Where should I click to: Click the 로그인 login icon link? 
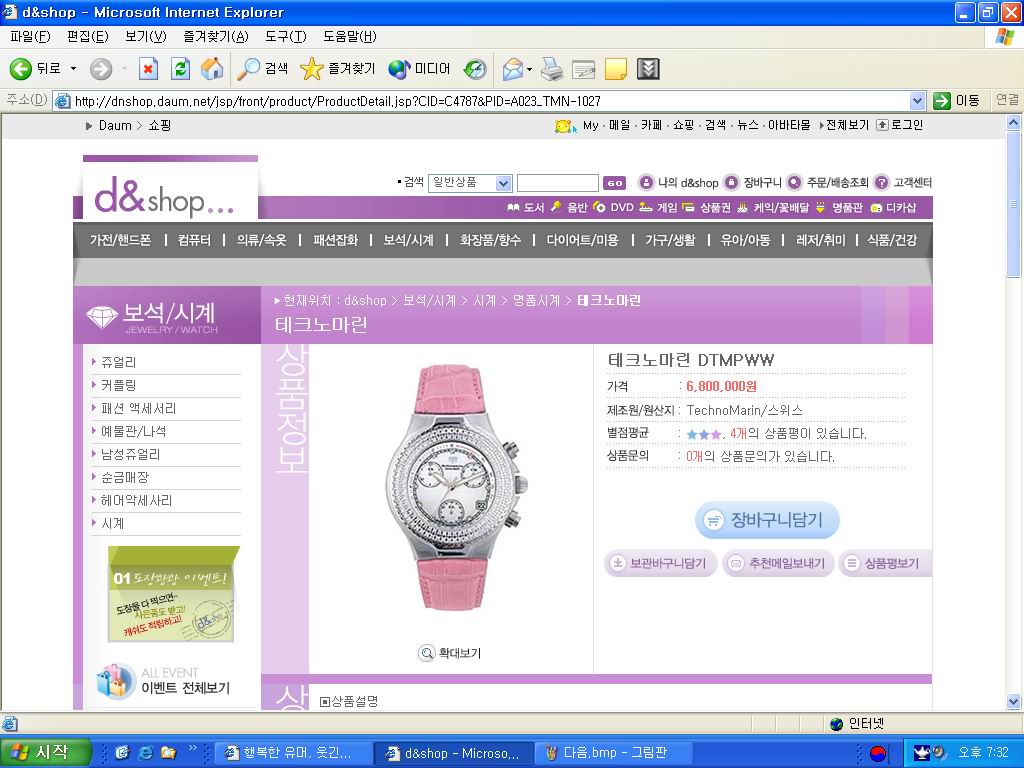point(899,125)
